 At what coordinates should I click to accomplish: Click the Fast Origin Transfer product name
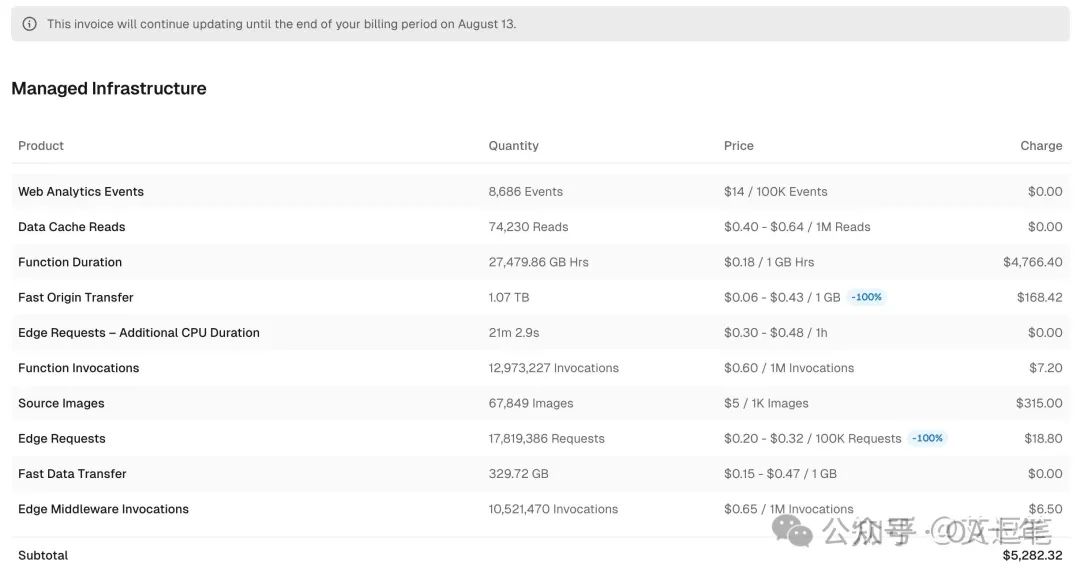[75, 297]
